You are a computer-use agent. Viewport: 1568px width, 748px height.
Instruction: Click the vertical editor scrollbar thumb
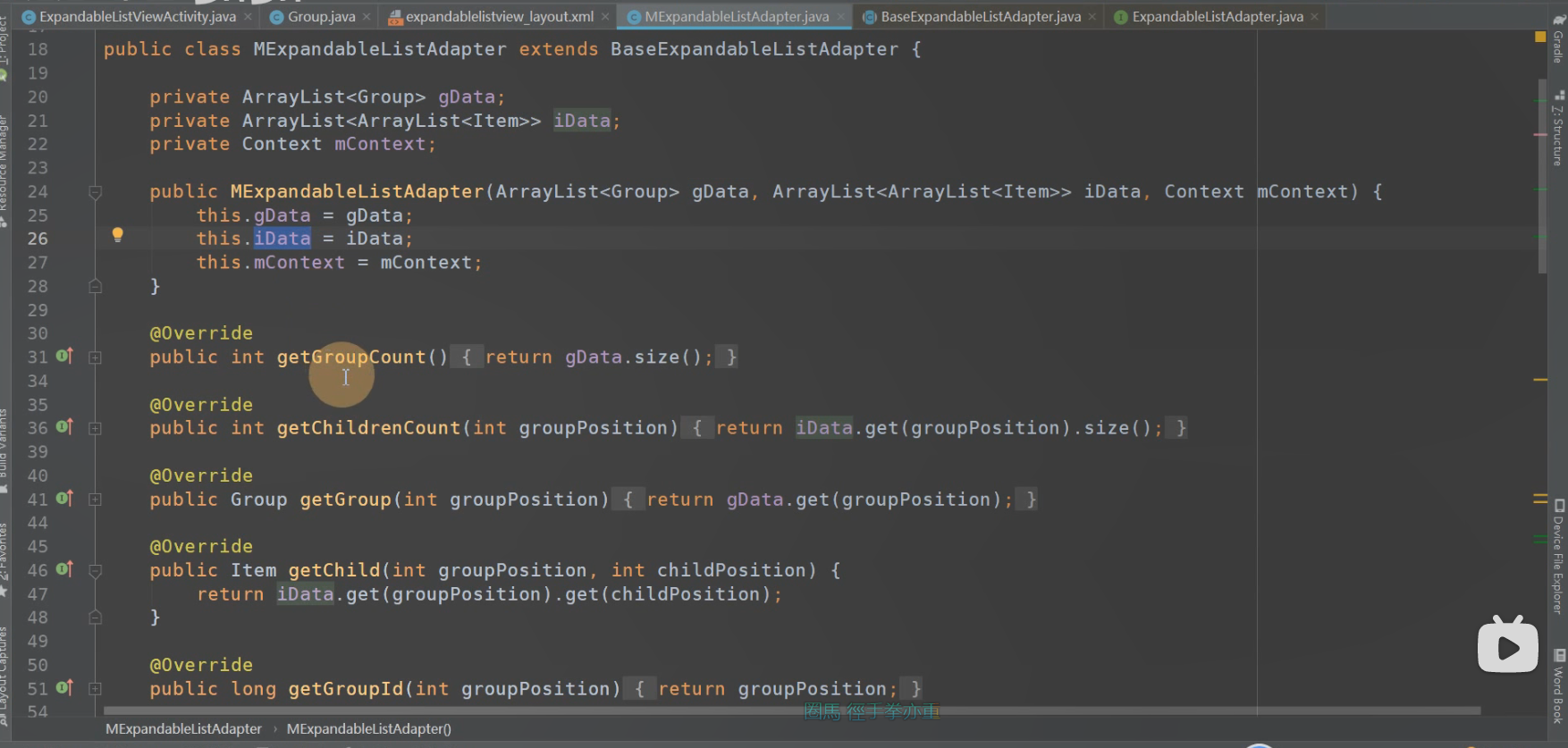[x=1542, y=177]
